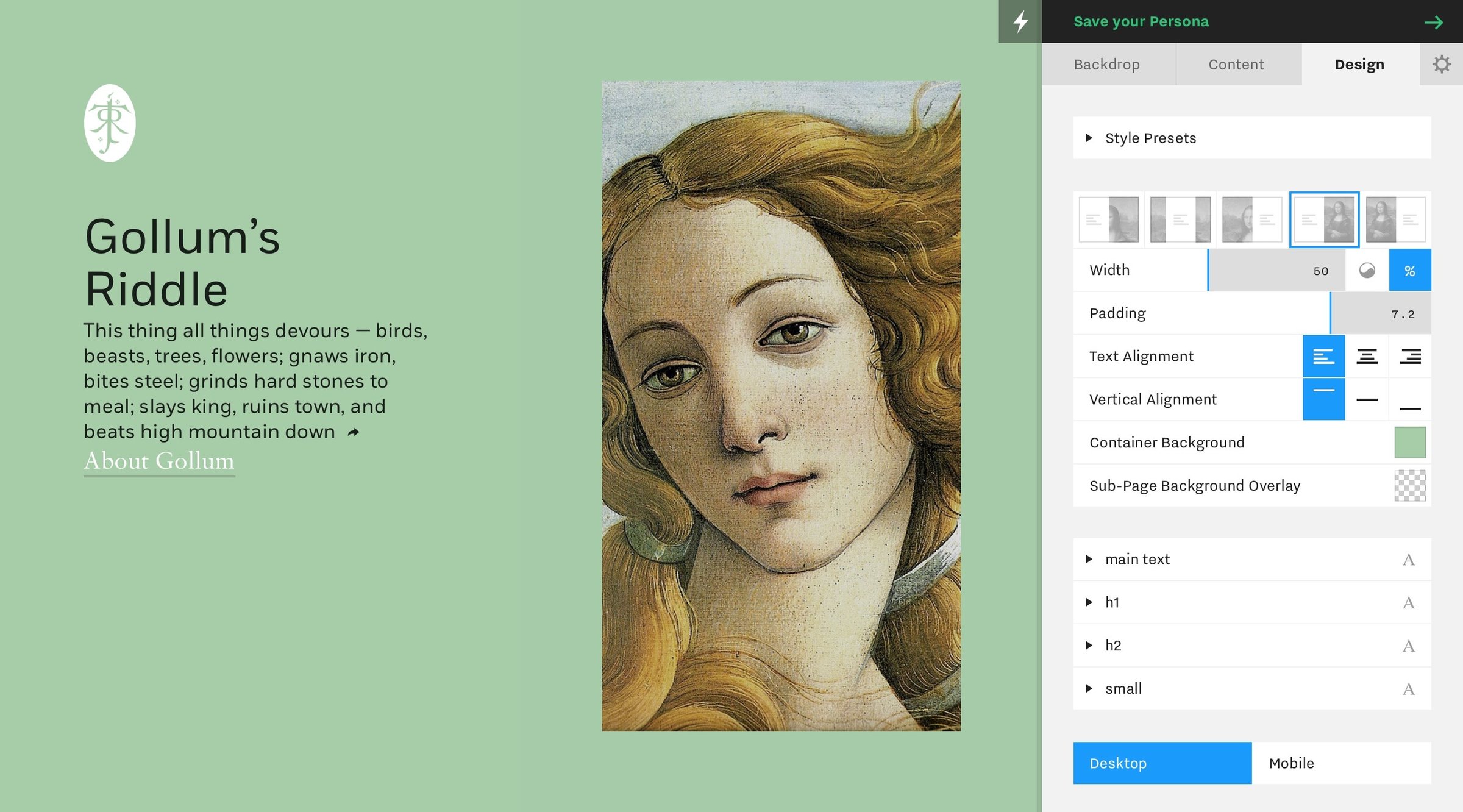Click the green arrow next to Save your Persona
Viewport: 1463px width, 812px height.
tap(1434, 23)
